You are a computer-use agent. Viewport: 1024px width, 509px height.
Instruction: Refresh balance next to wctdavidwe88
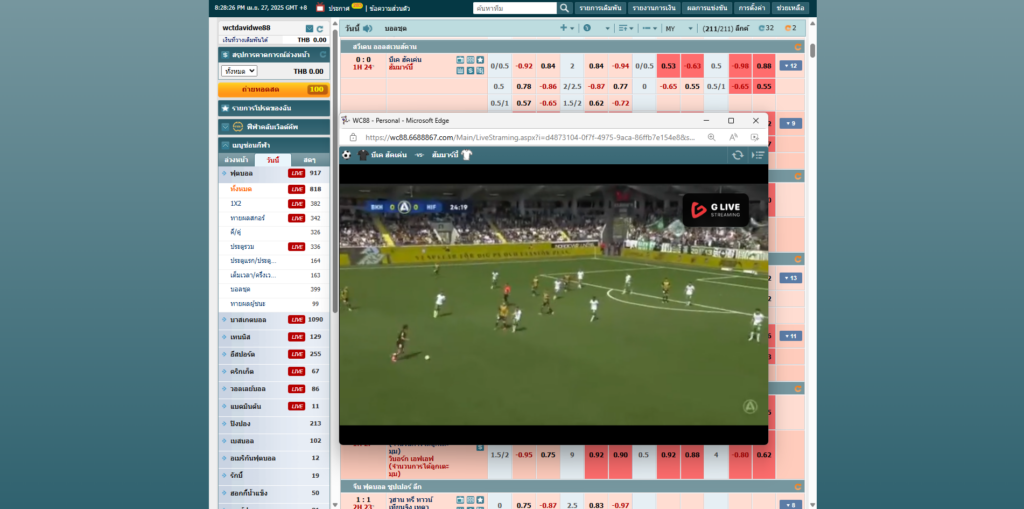tap(320, 29)
